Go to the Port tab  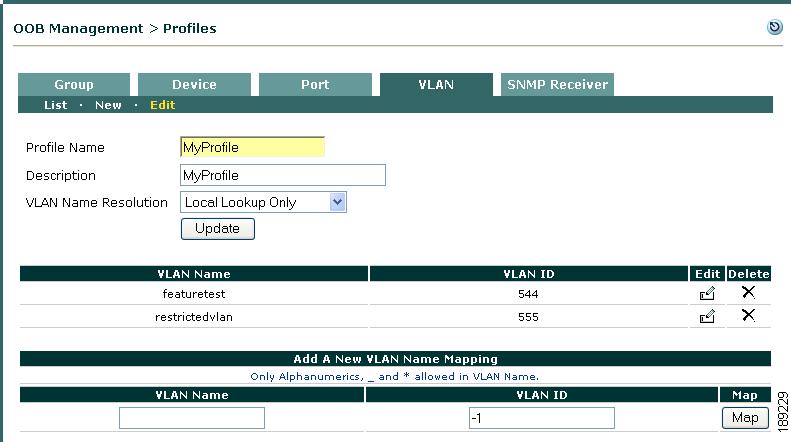pyautogui.click(x=315, y=84)
